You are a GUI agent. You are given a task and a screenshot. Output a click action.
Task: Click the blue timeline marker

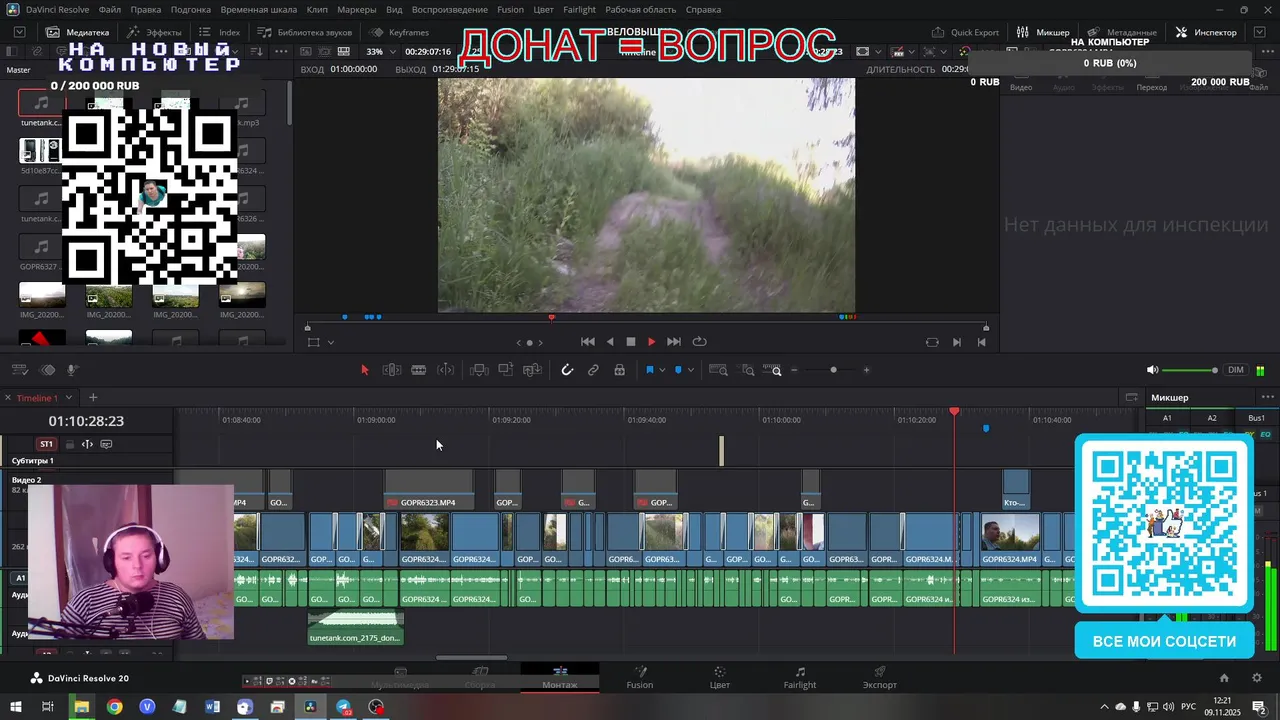[x=986, y=428]
